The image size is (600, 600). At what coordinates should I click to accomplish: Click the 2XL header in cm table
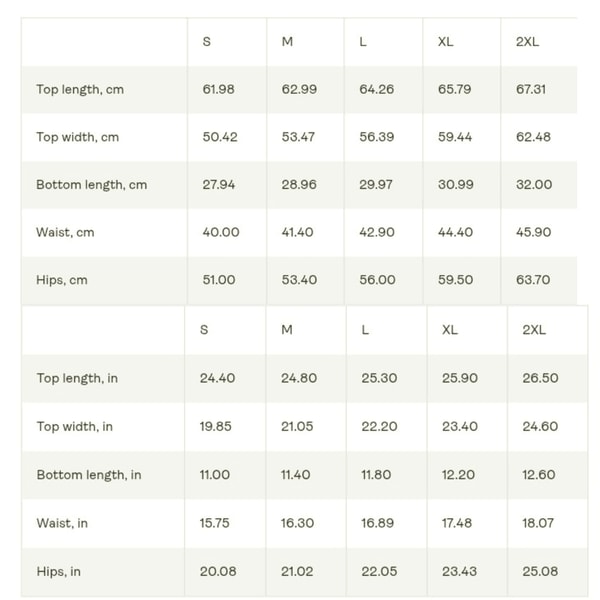pyautogui.click(x=527, y=42)
